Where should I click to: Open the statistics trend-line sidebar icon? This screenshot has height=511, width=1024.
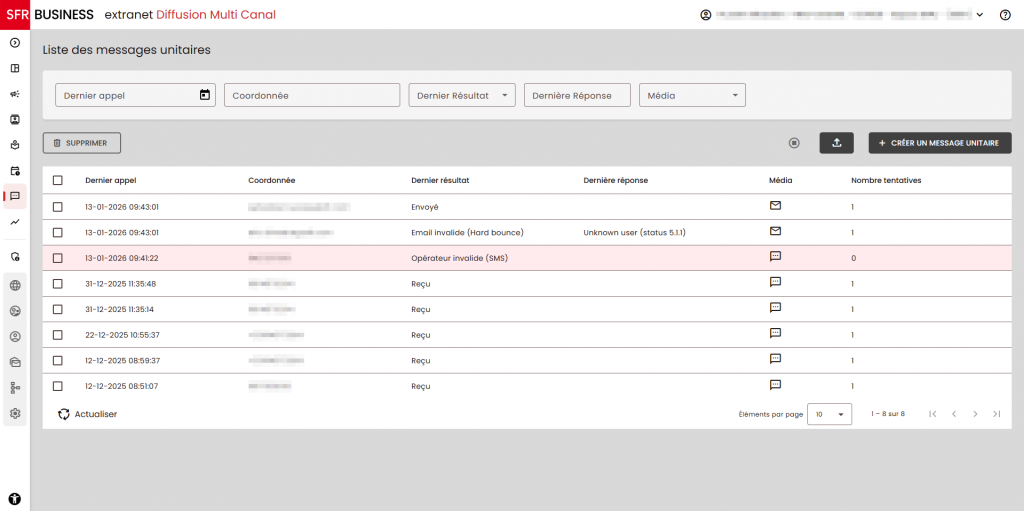[15, 222]
